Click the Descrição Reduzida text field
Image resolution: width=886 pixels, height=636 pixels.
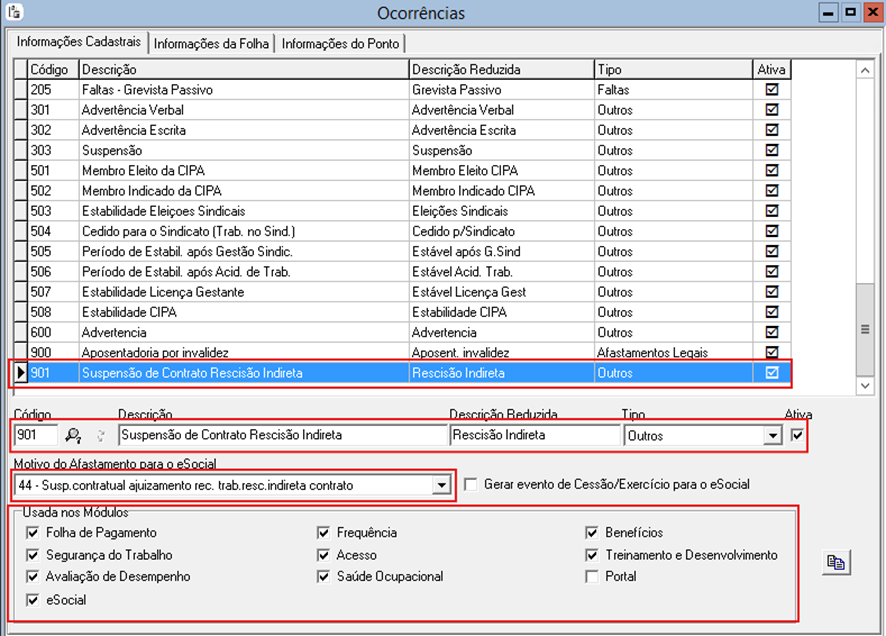click(x=534, y=435)
